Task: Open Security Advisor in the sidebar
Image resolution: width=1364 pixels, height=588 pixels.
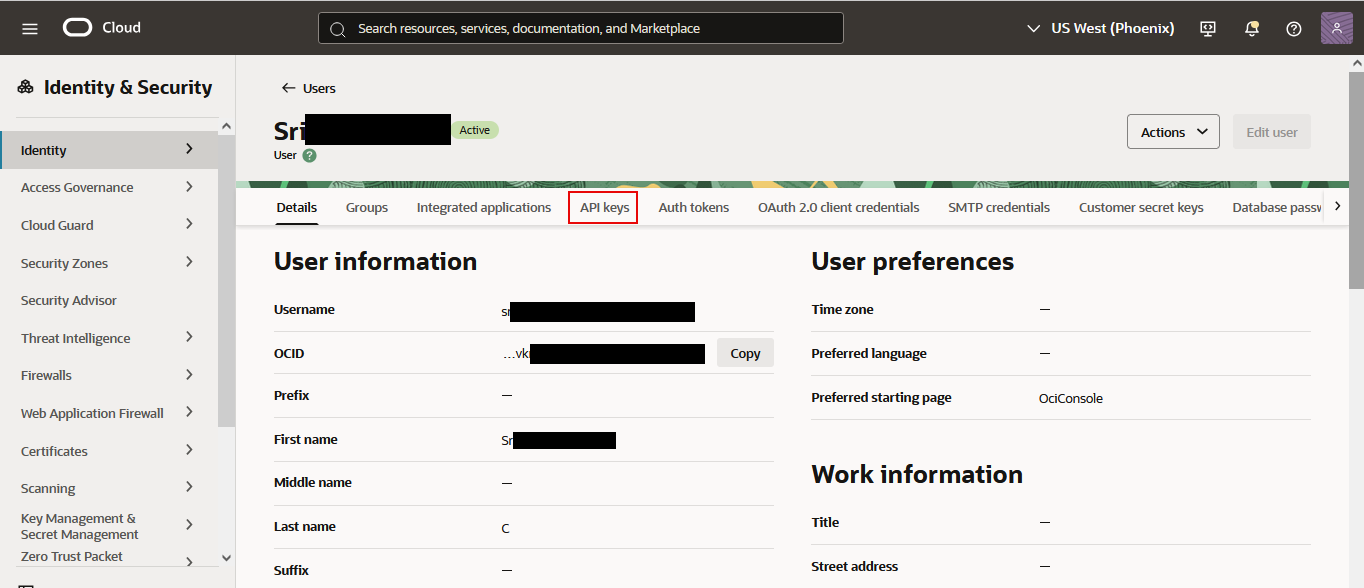Action: coord(69,300)
